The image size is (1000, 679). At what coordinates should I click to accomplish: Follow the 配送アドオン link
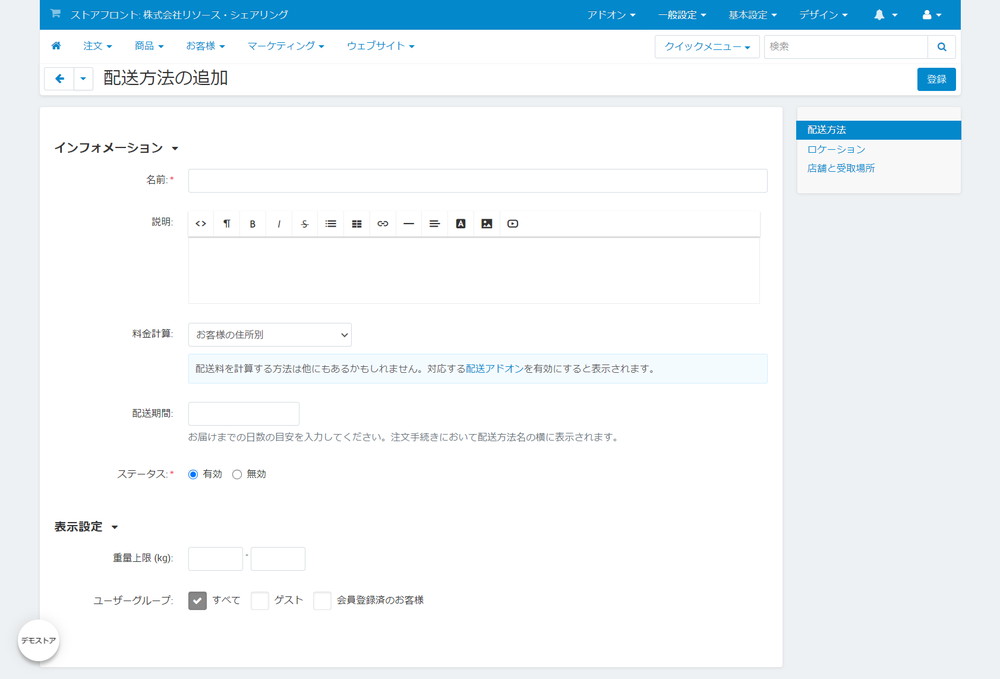[x=494, y=369]
